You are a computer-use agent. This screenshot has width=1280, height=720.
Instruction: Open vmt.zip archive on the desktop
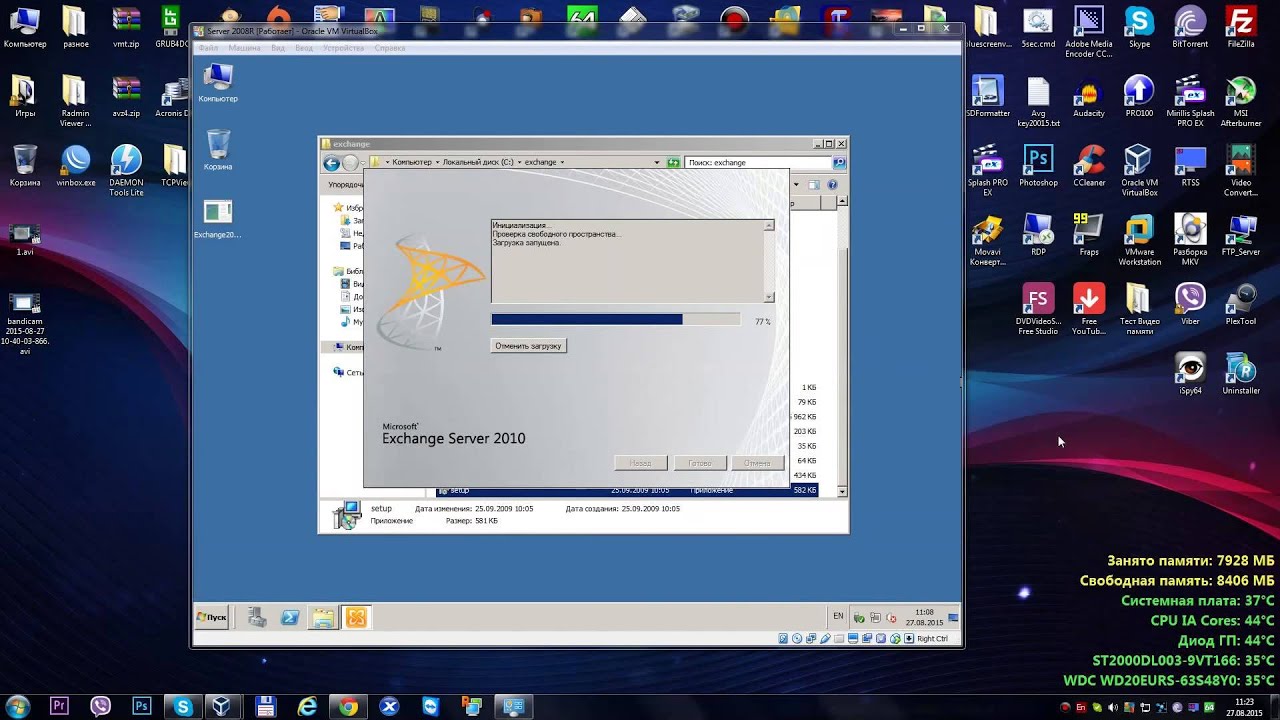coord(126,27)
